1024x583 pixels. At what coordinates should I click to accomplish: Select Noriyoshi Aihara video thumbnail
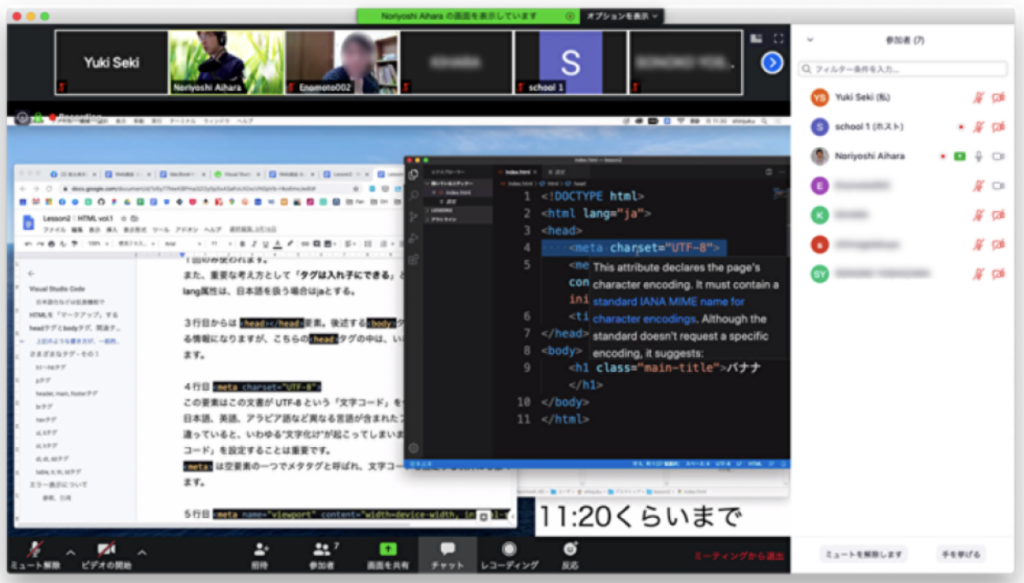point(227,62)
